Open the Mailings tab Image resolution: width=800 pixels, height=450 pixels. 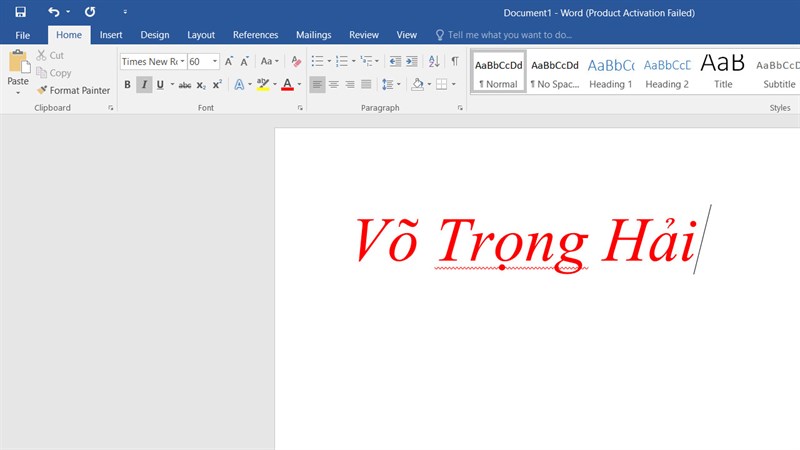(x=313, y=35)
